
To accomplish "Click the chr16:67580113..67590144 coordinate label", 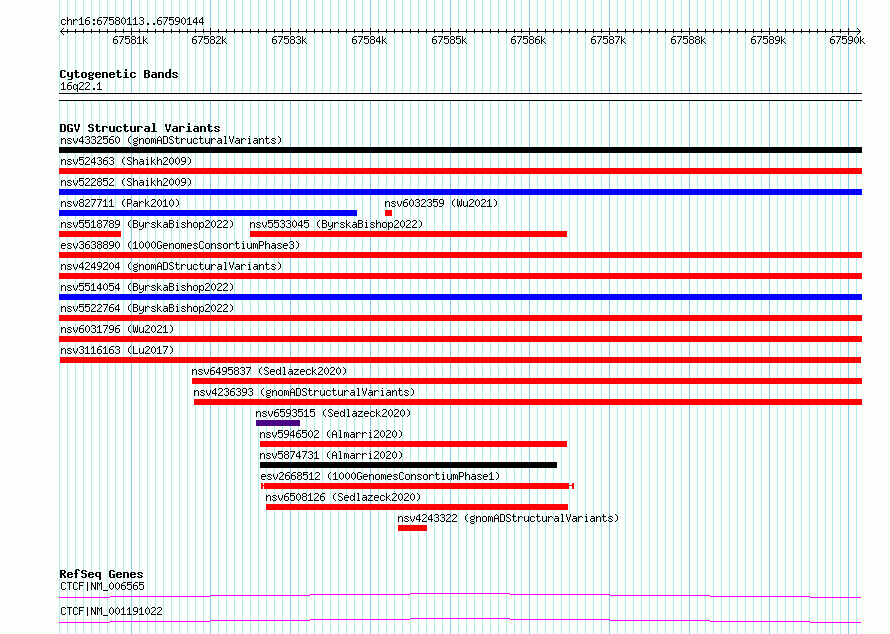I will click(x=132, y=22).
